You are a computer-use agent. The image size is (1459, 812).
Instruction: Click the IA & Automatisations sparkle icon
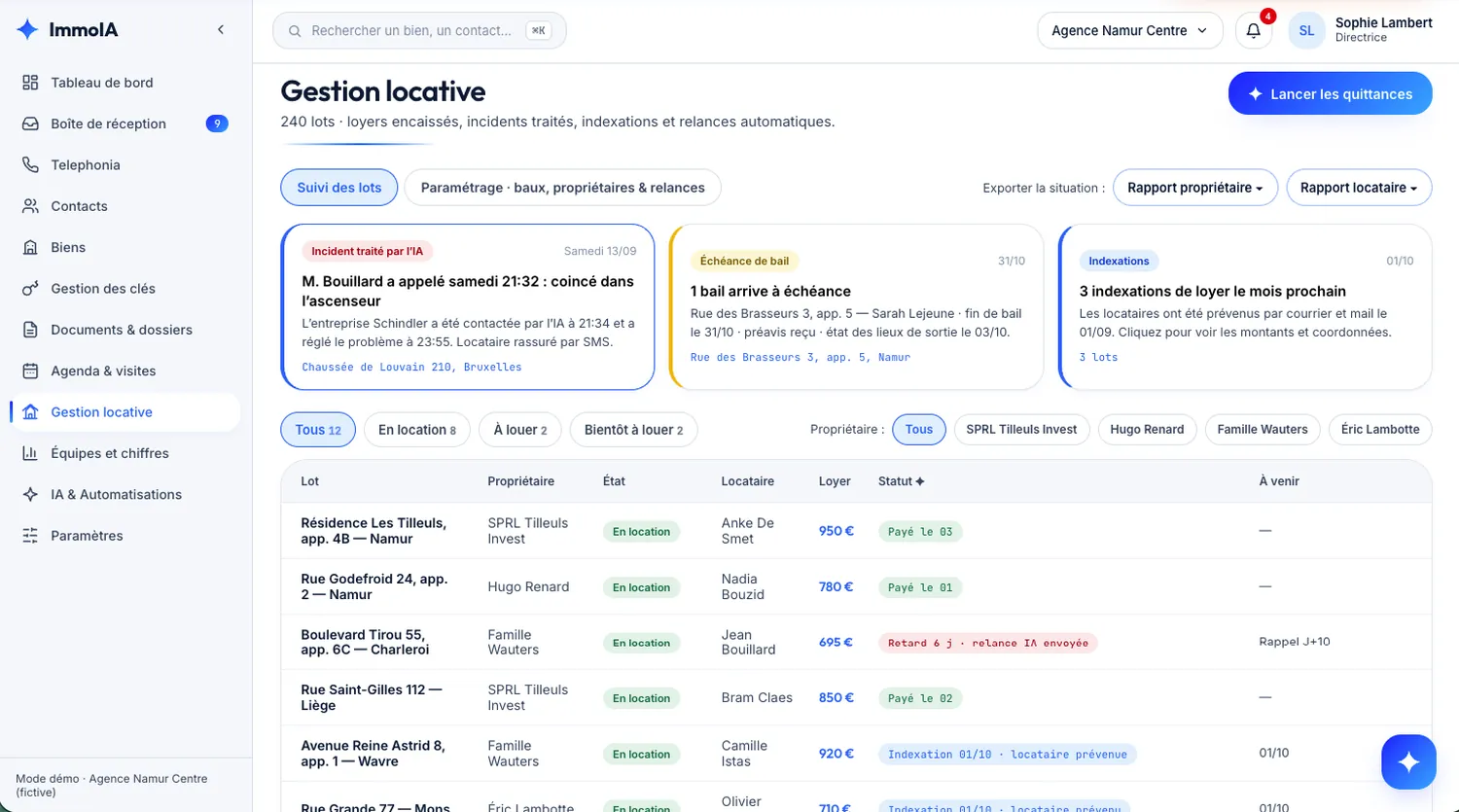coord(30,494)
